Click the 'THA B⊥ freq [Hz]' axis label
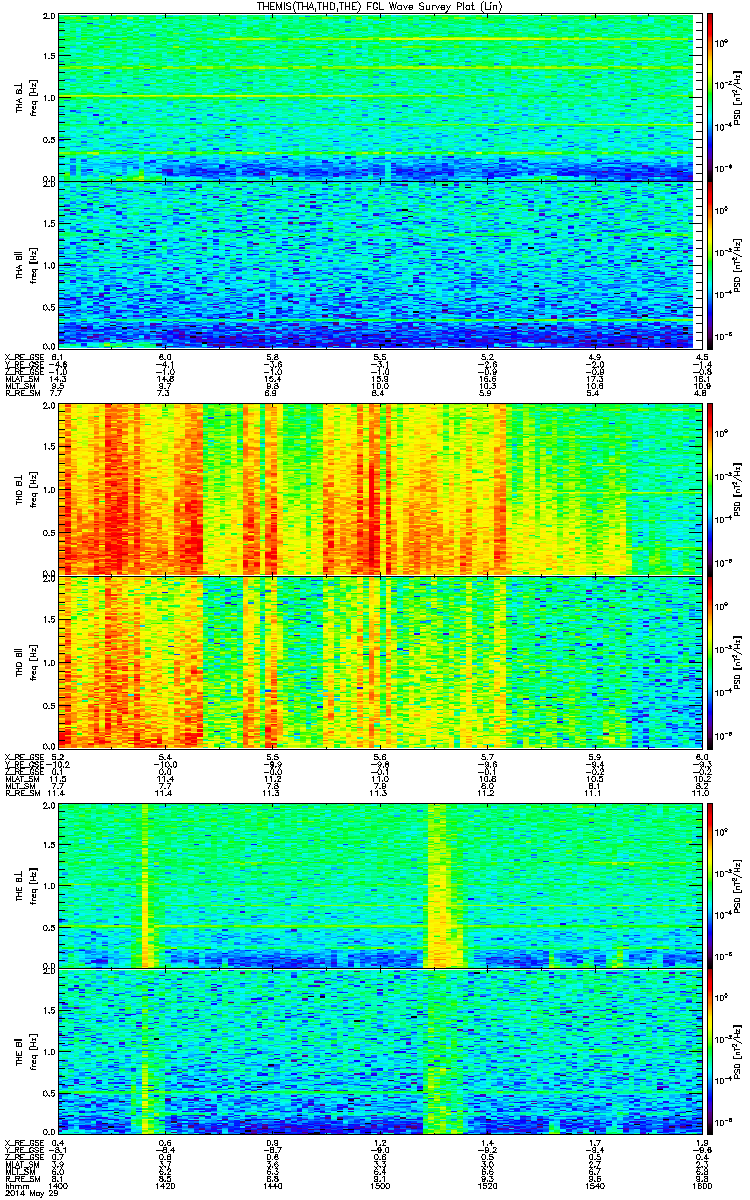This screenshot has width=750, height=1200. click(24, 98)
